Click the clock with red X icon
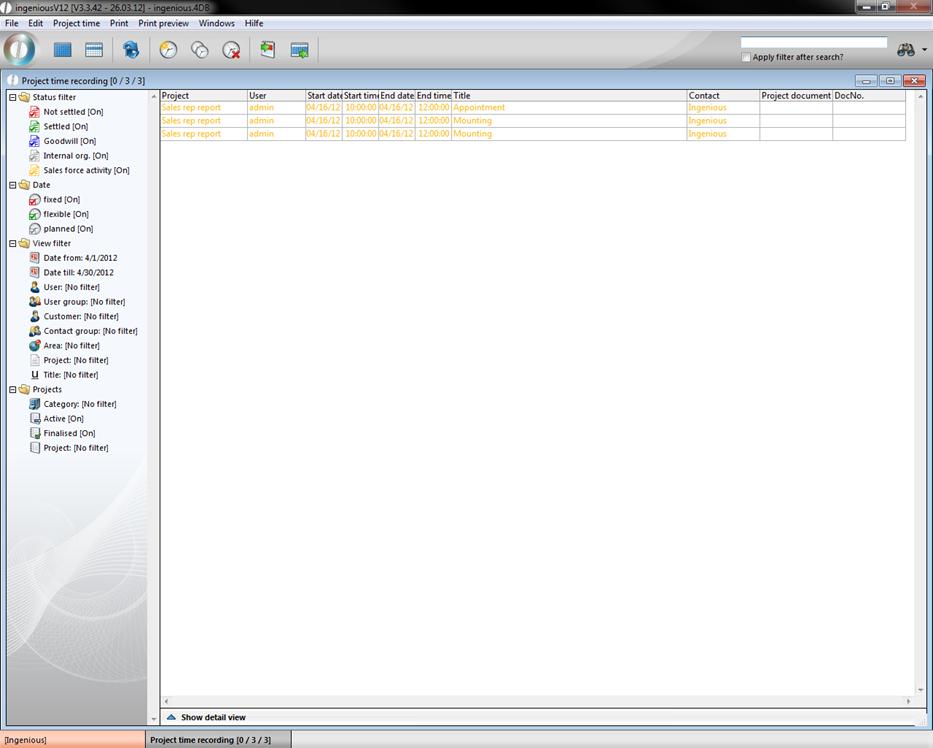 pyautogui.click(x=231, y=50)
